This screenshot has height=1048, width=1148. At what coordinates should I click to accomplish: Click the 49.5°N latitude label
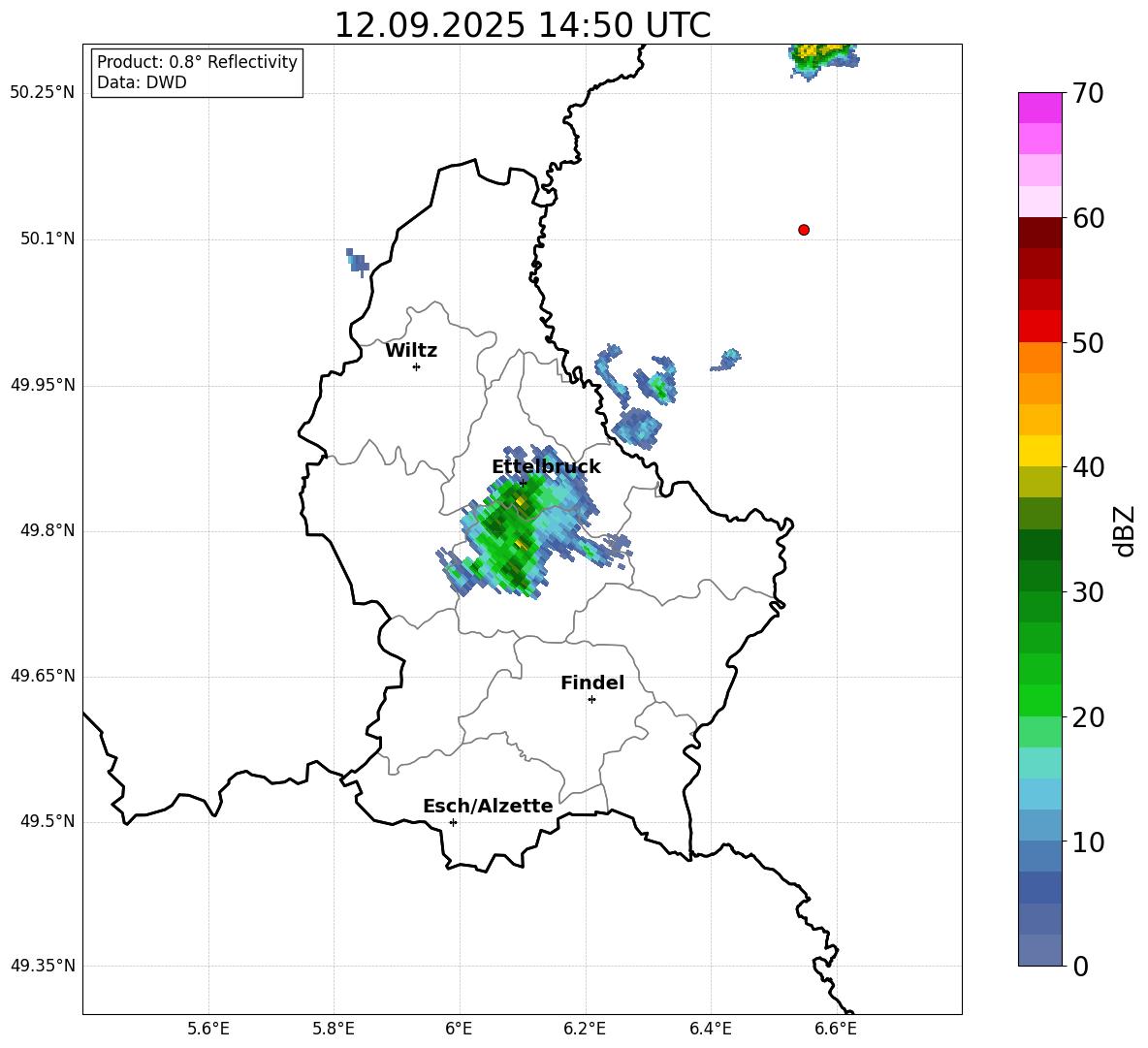pos(48,821)
